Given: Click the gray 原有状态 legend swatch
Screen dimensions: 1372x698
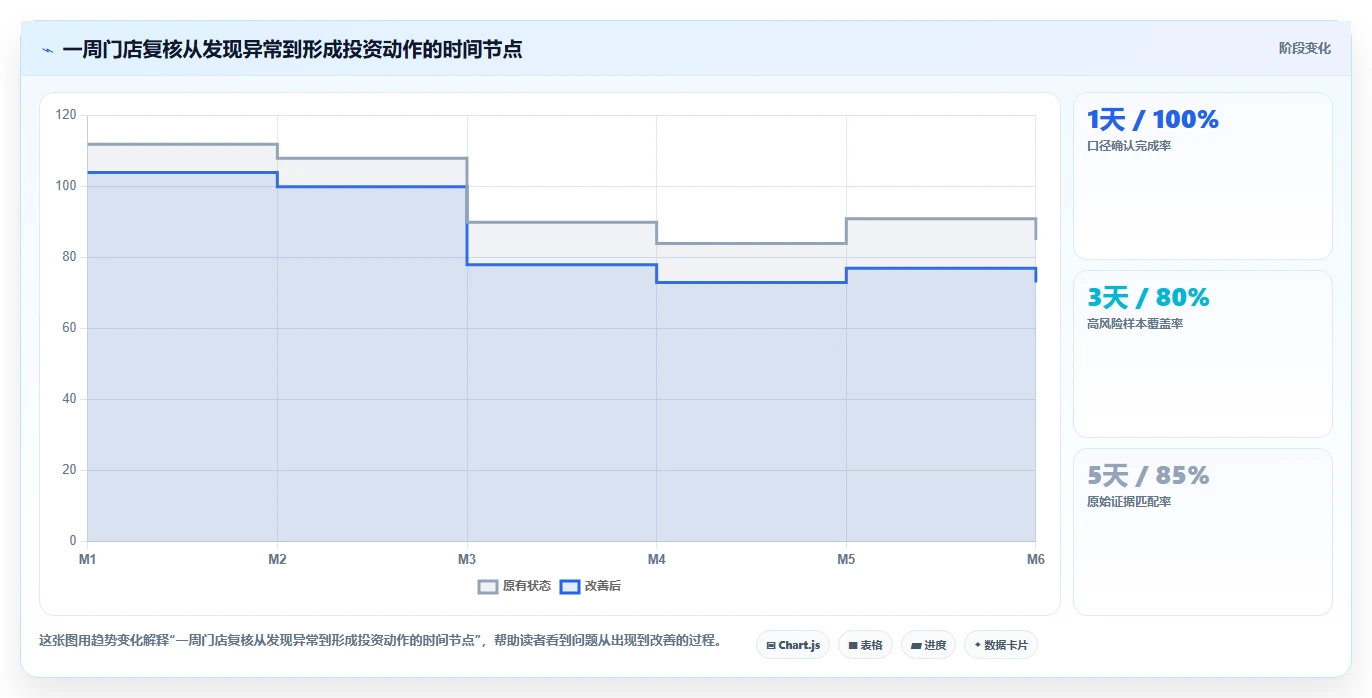Looking at the screenshot, I should (488, 586).
